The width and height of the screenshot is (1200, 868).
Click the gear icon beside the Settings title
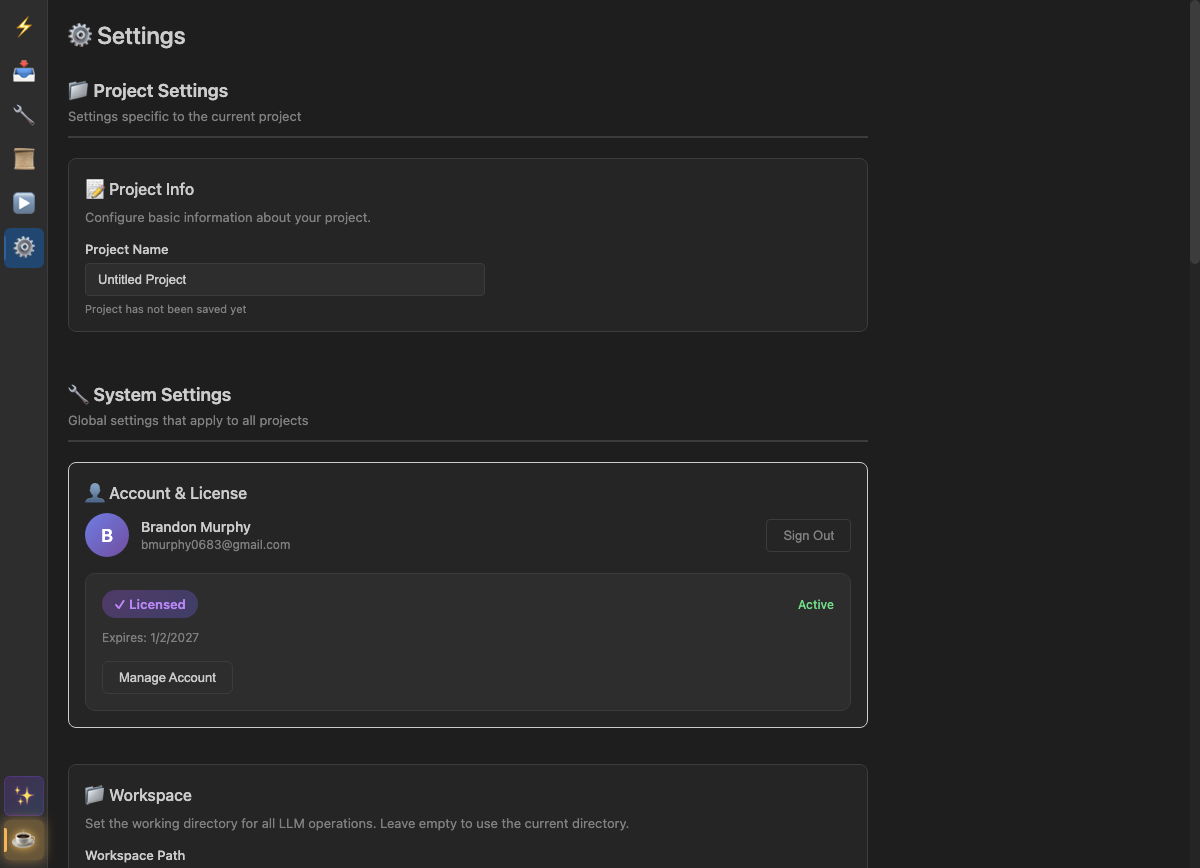[78, 35]
